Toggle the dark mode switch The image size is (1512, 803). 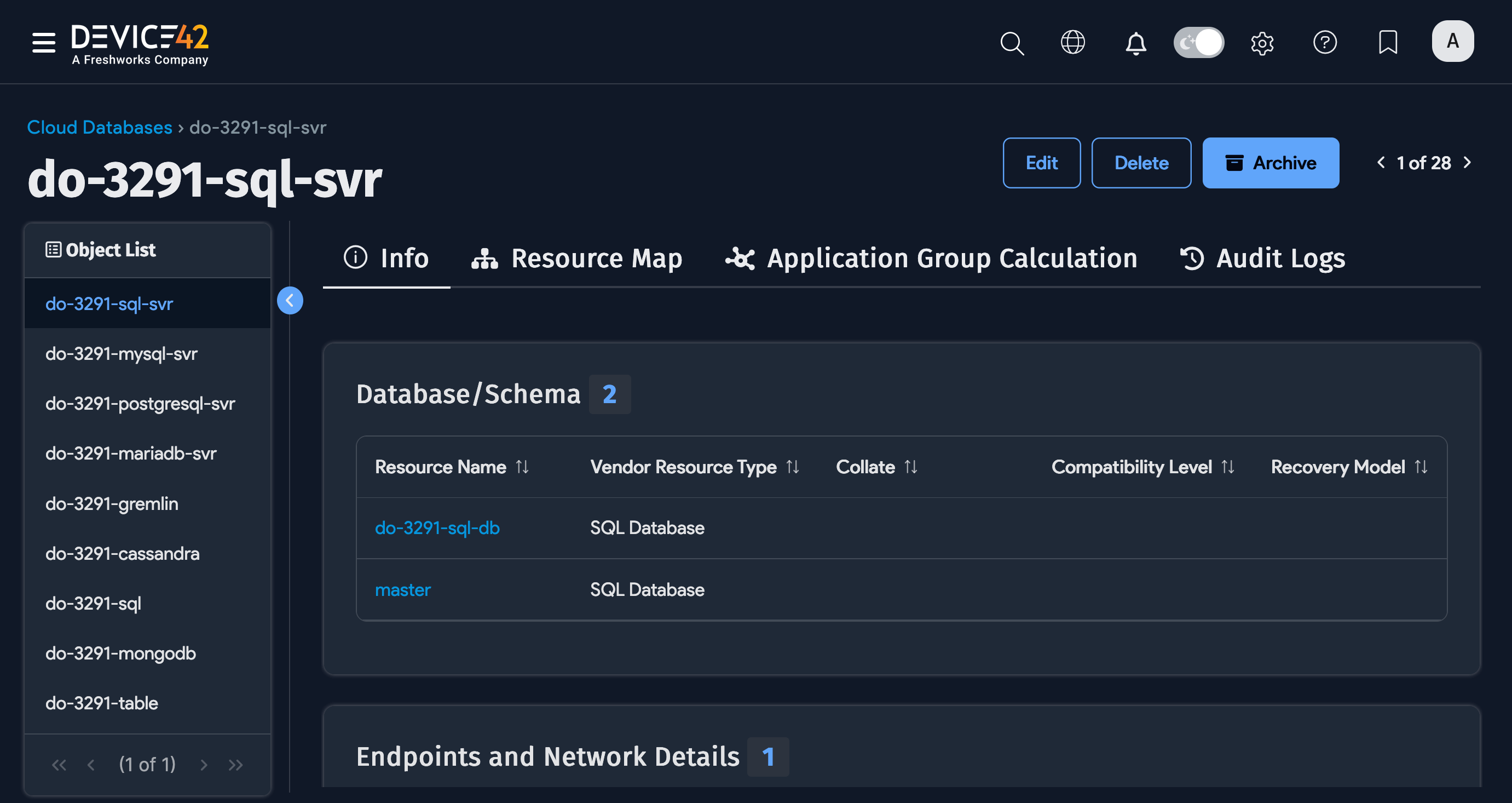click(1198, 42)
